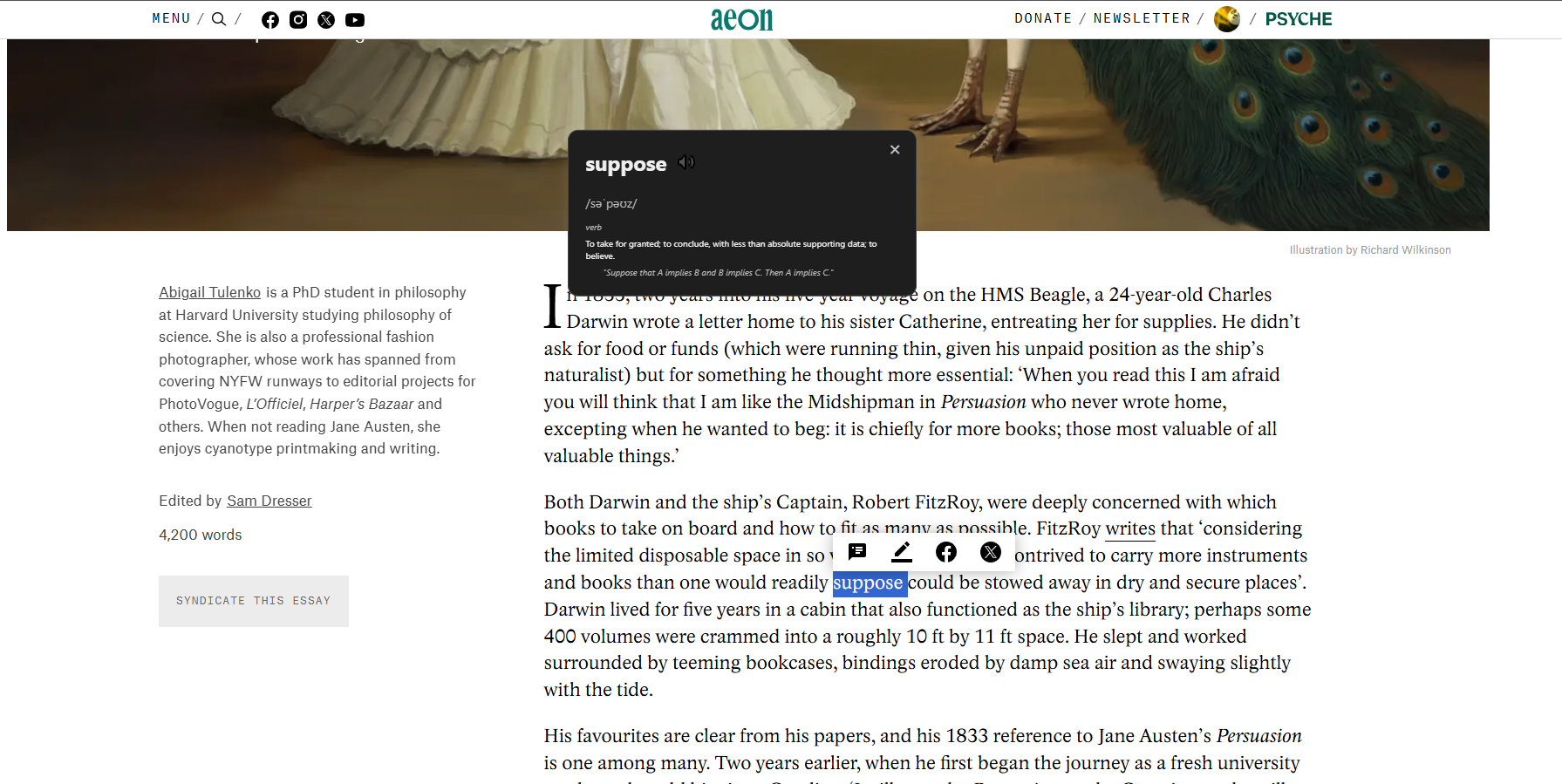This screenshot has width=1562, height=784.
Task: Open Aeon's YouTube icon in header
Action: click(355, 20)
